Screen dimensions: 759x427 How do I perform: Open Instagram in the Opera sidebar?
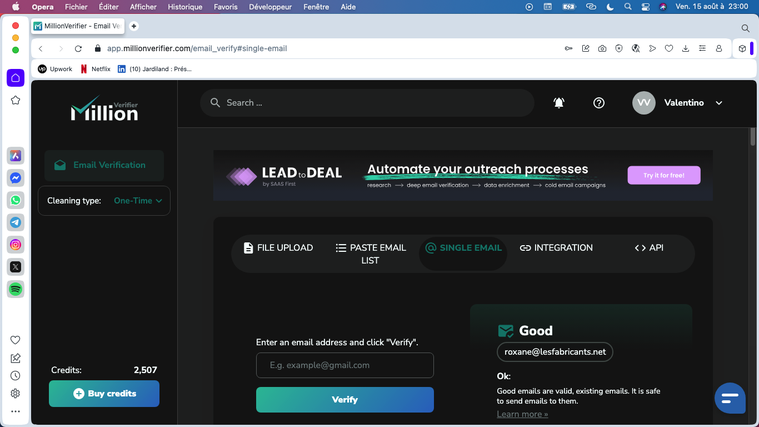[15, 244]
